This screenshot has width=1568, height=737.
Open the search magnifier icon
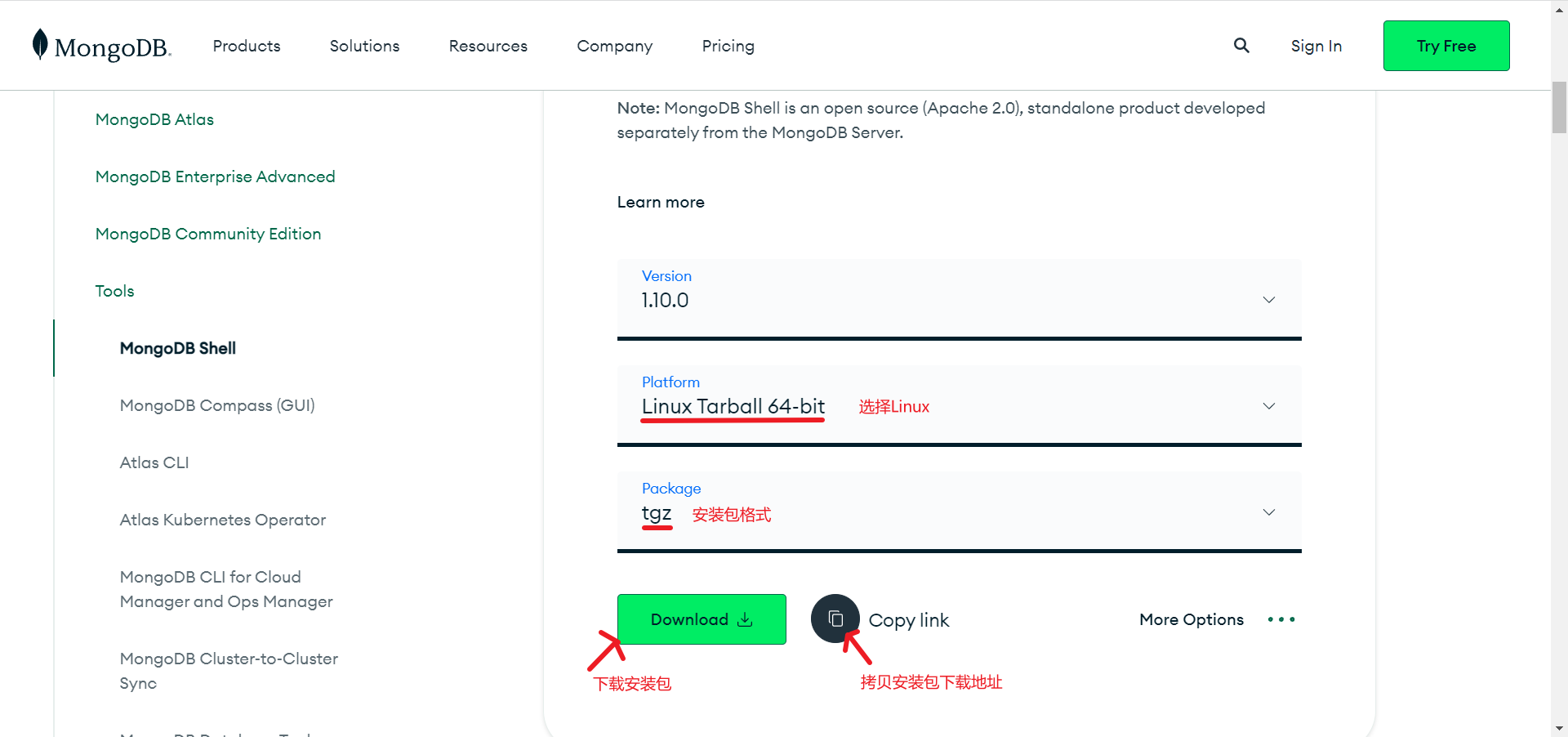(1241, 46)
